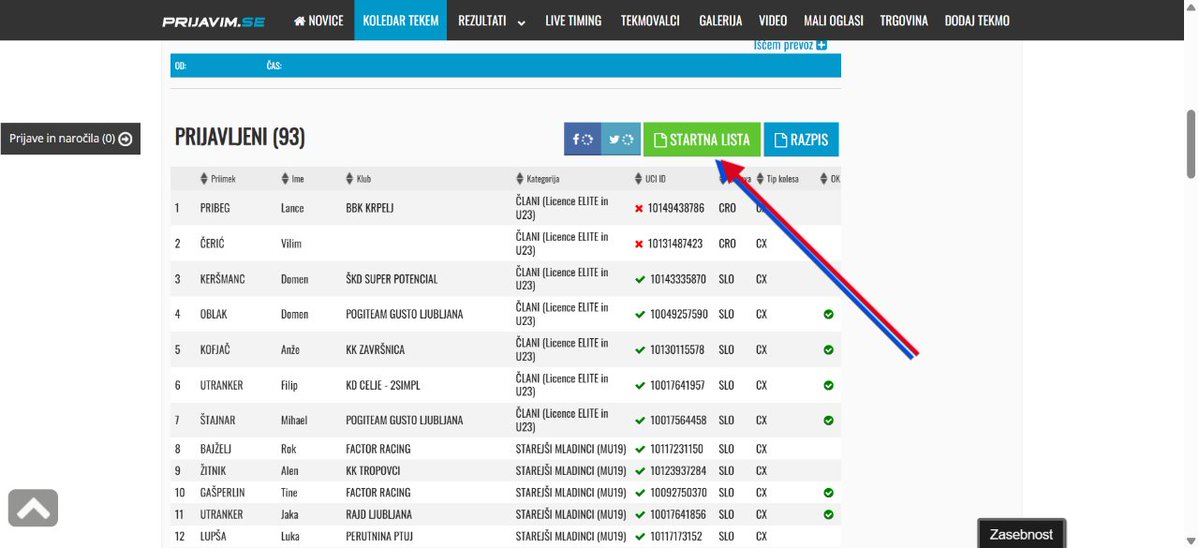Click green check beside UCI 10130115578

point(640,350)
